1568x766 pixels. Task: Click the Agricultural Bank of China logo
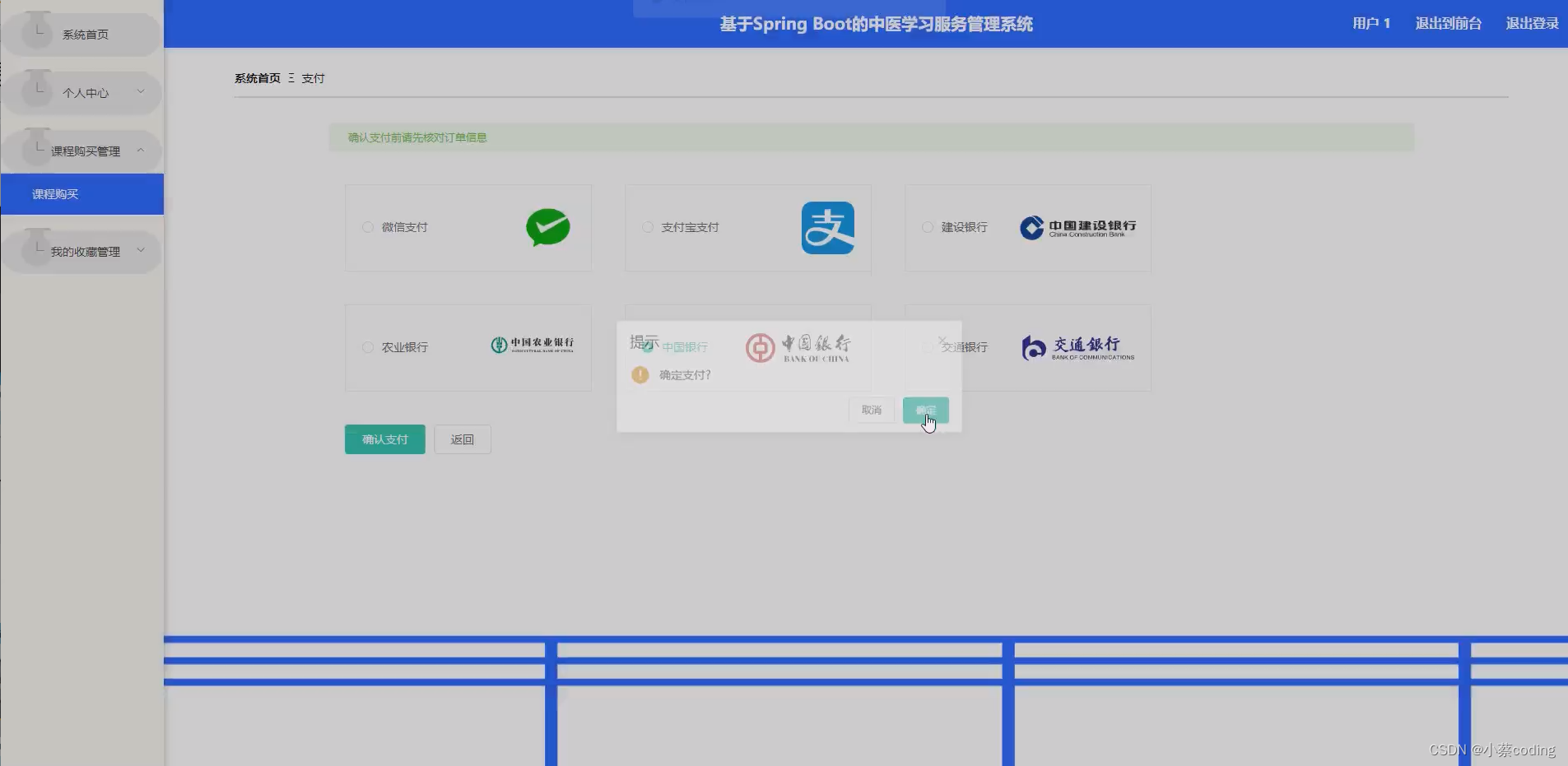pyautogui.click(x=533, y=345)
